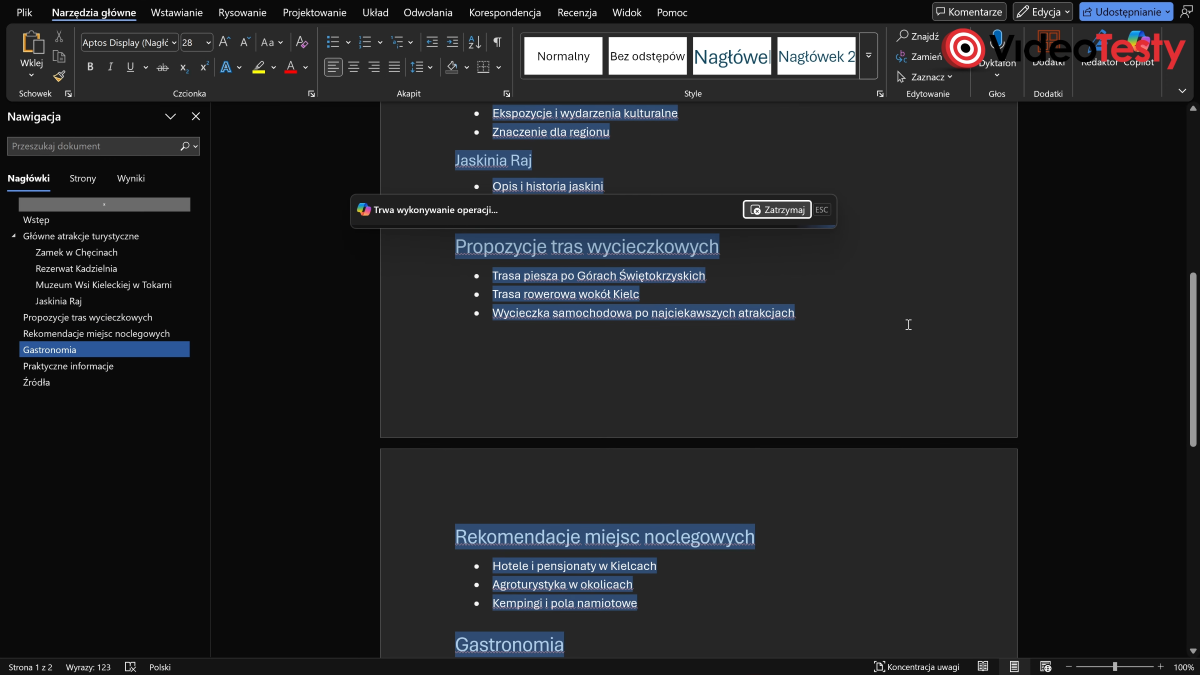Switch to Strony tab in navigation pane

coord(83,178)
